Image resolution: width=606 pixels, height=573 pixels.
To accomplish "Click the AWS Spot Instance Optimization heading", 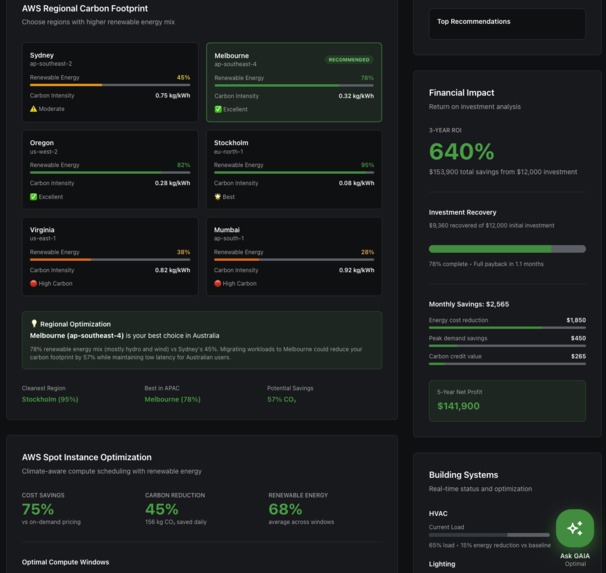I will pos(87,457).
